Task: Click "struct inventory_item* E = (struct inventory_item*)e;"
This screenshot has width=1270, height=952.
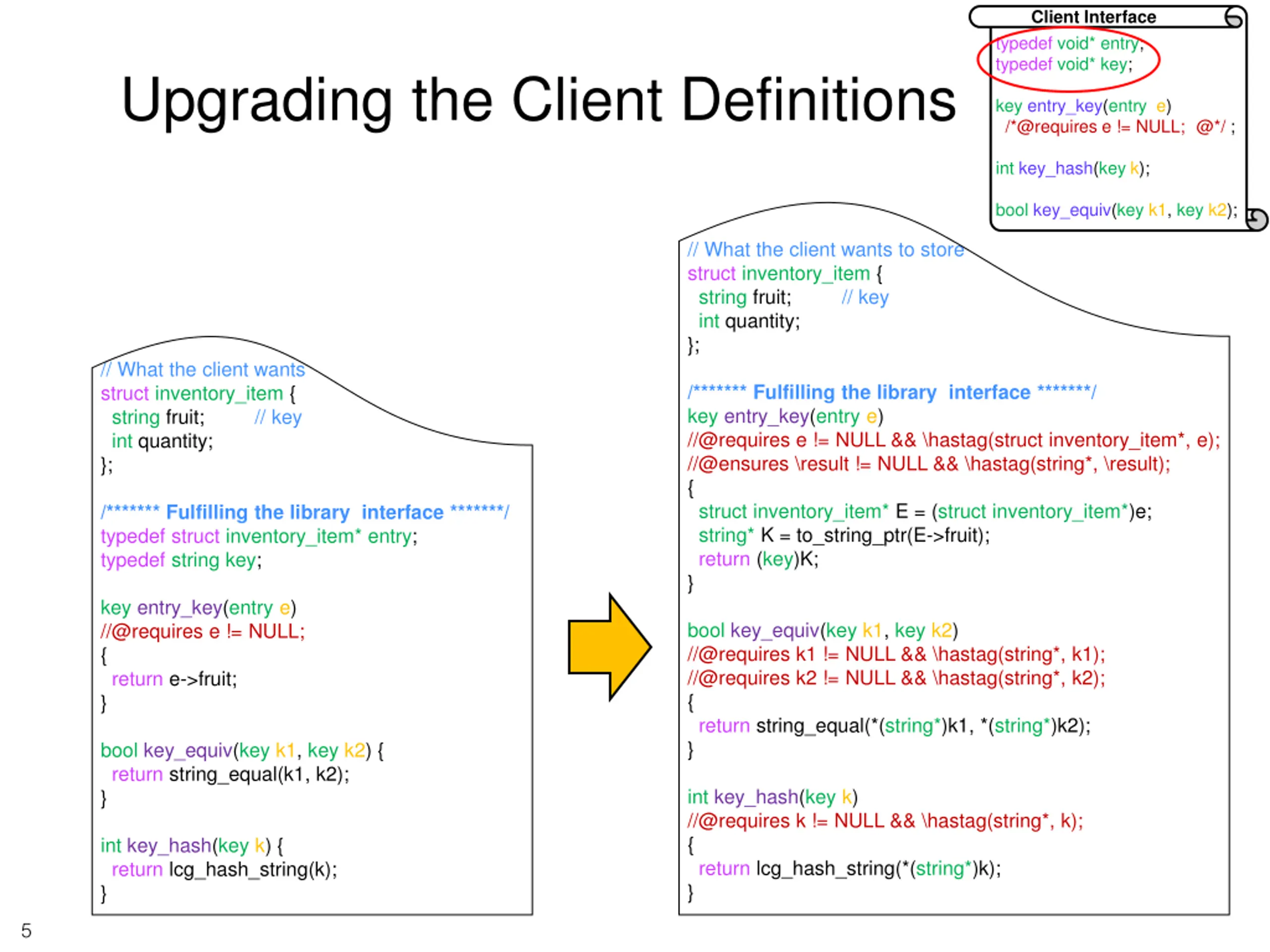Action: coord(925,511)
